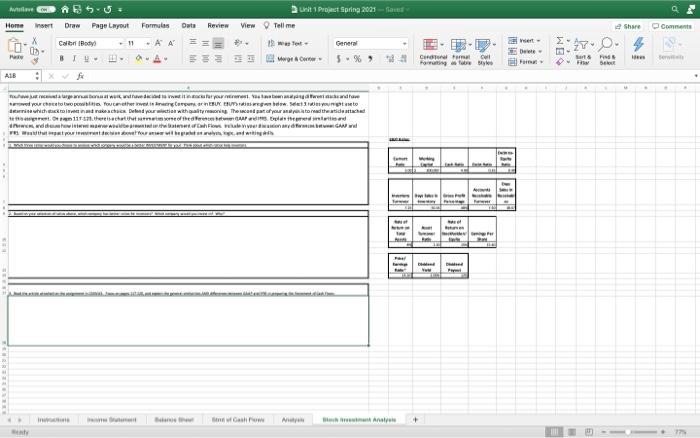Decrease font size with smaller A

click(171, 43)
